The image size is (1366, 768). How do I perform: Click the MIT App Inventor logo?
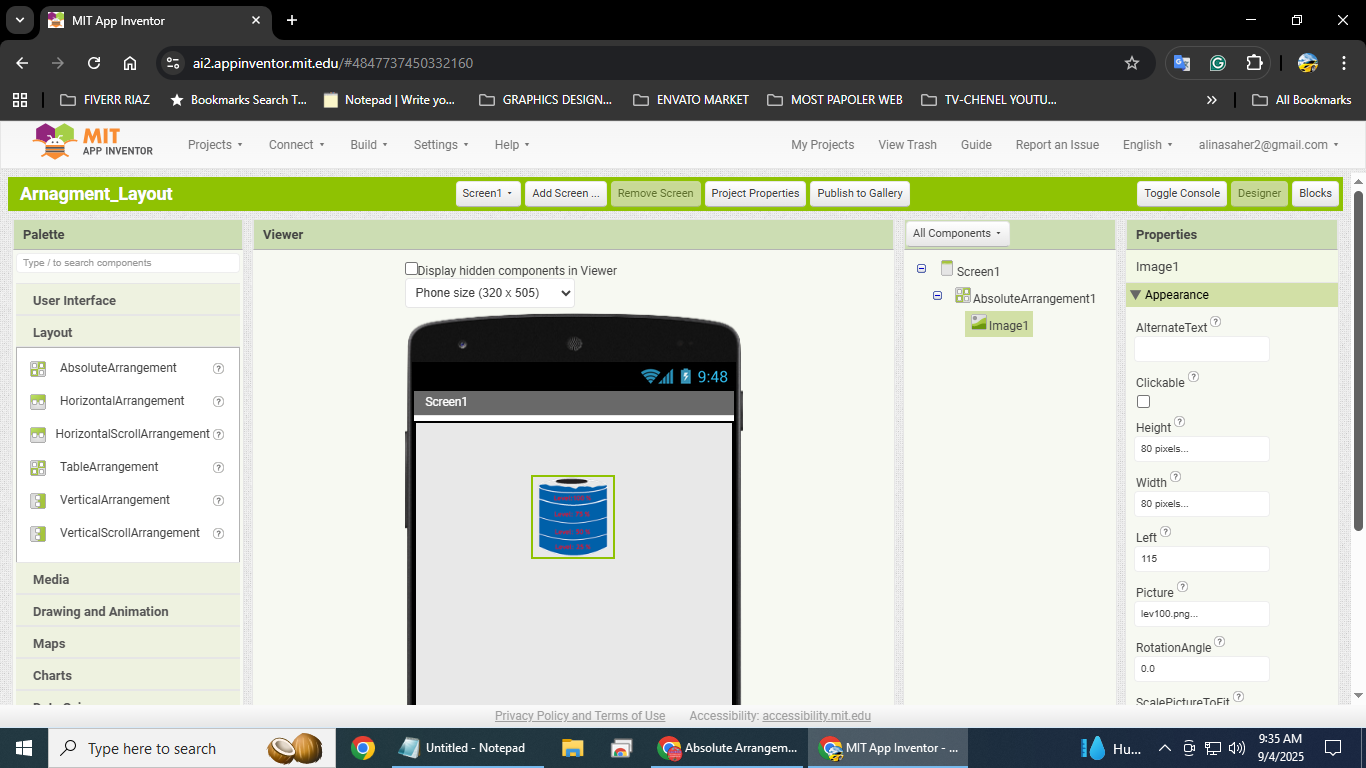(x=93, y=142)
